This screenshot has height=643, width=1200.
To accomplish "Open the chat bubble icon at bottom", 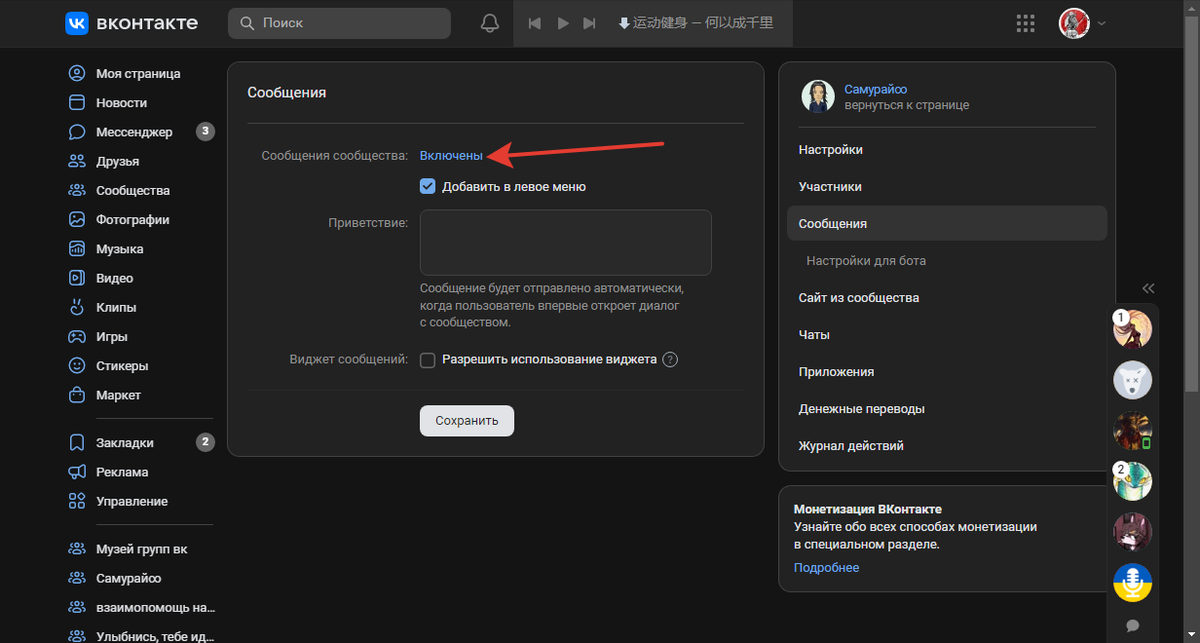I will coord(1133,625).
